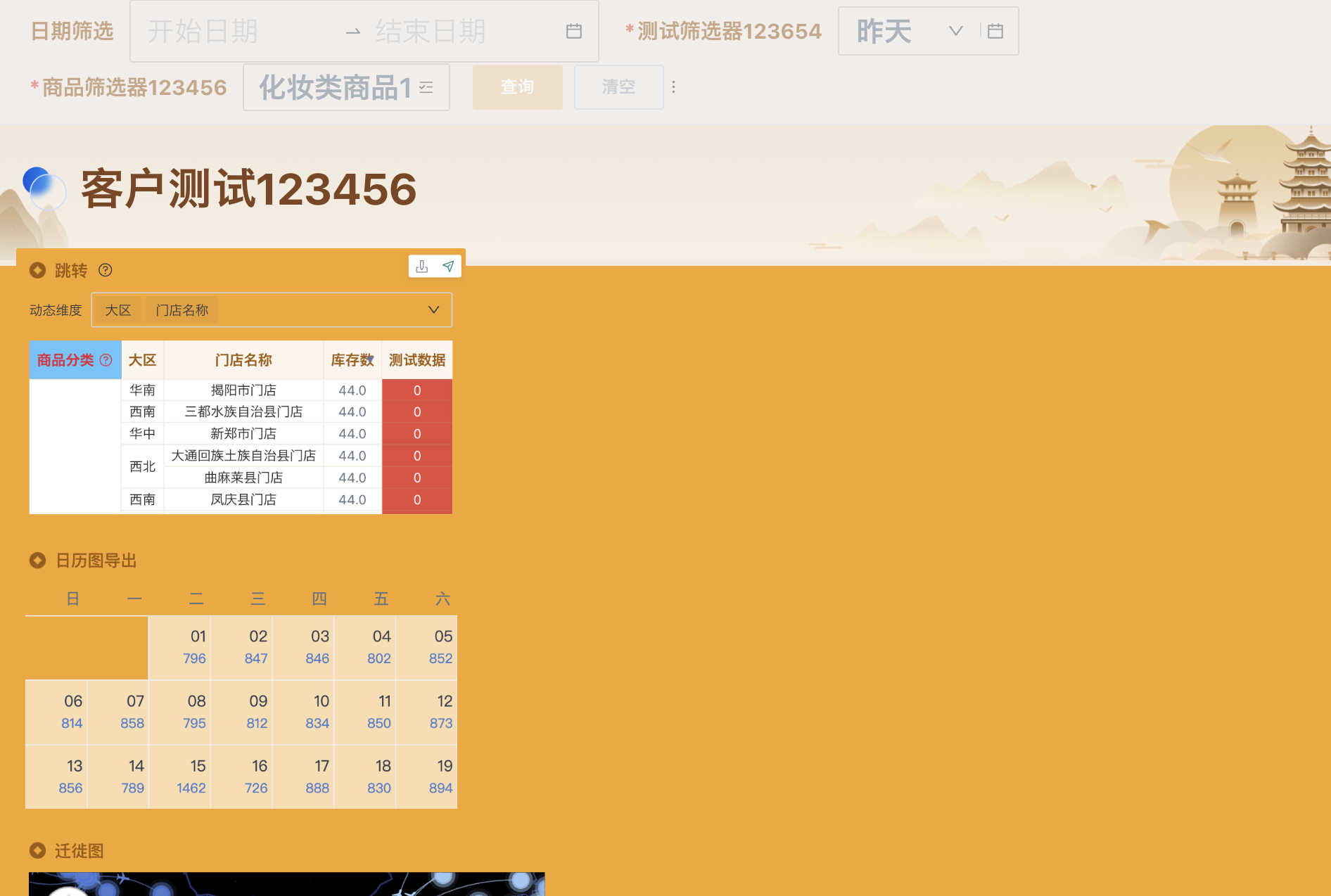Collapse the 日历图导出 section
1331x896 pixels.
click(x=37, y=560)
